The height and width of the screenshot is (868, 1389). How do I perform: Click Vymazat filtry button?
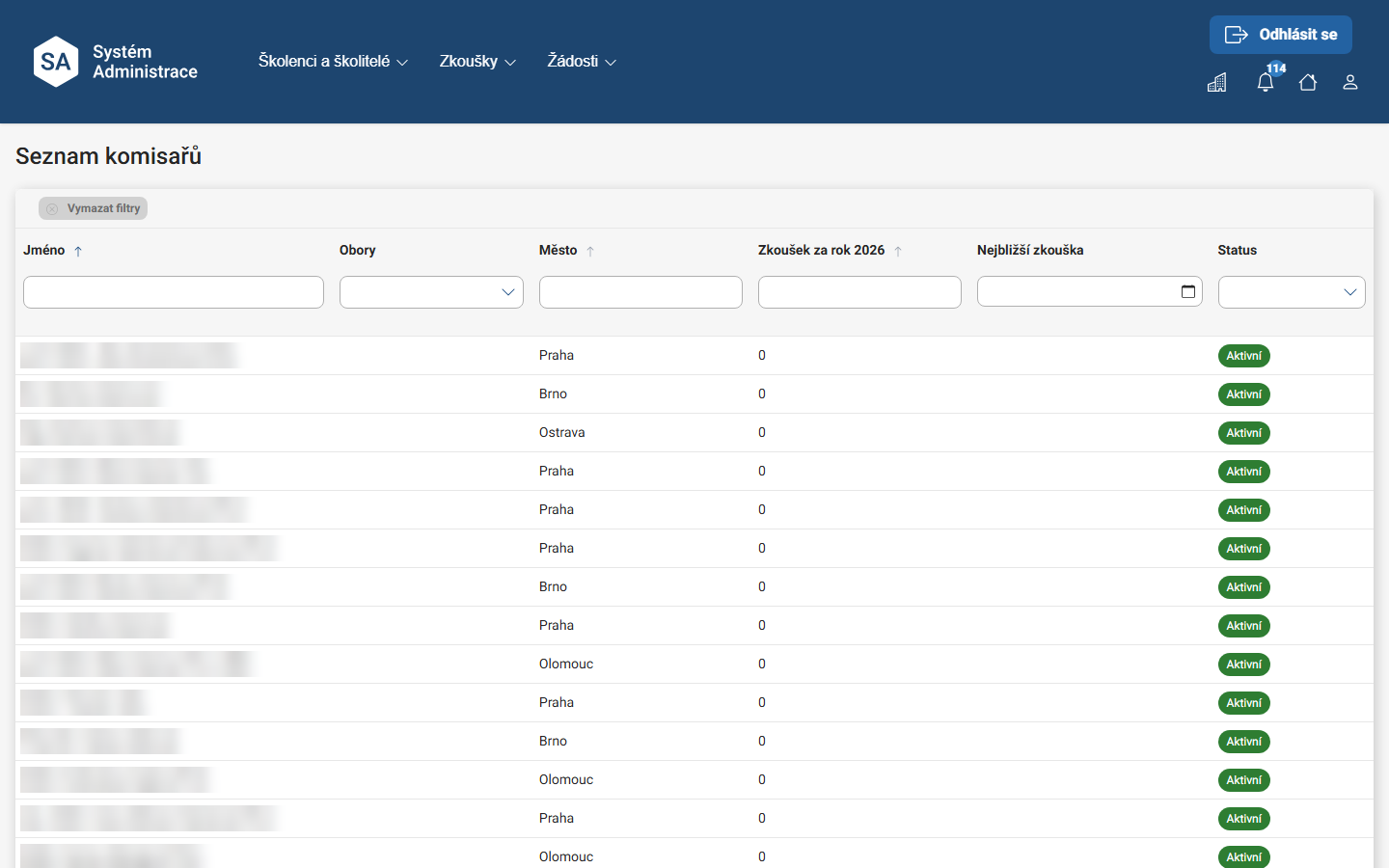tap(93, 208)
